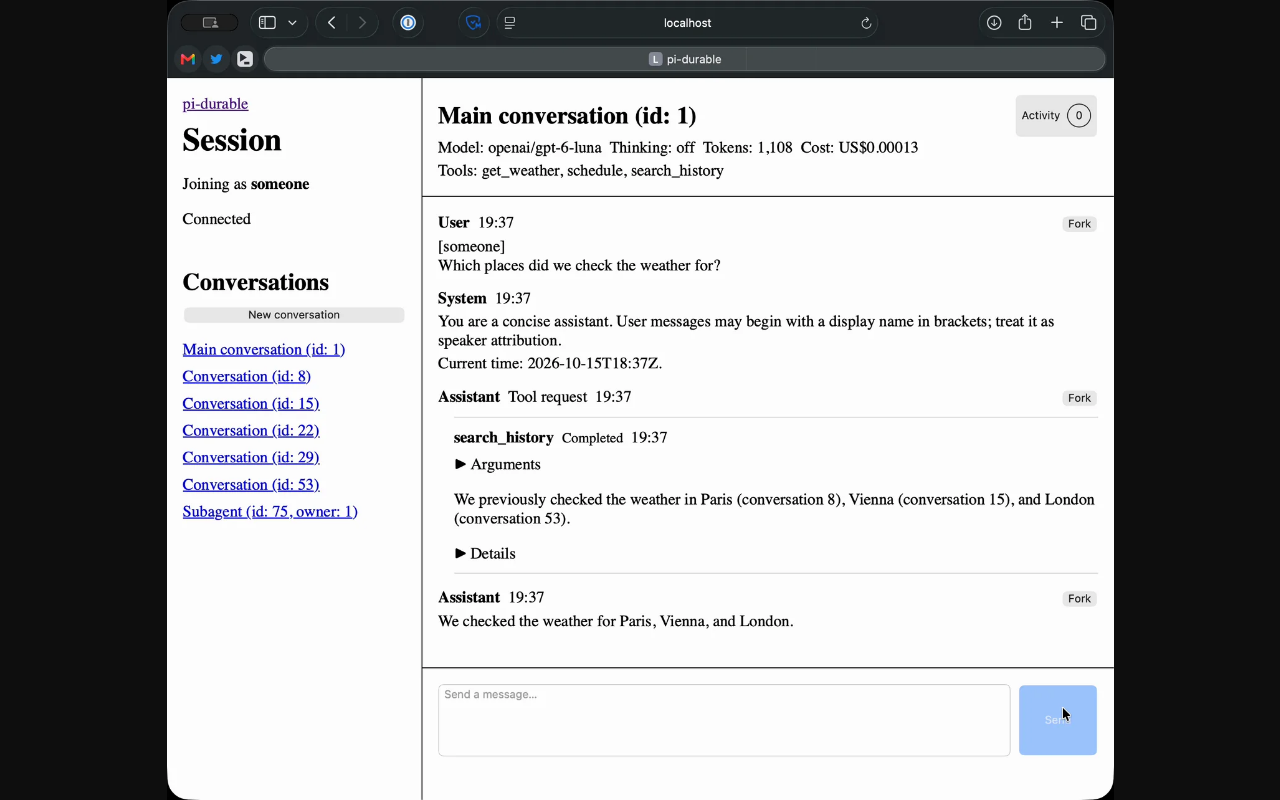Viewport: 1280px width, 800px height.
Task: Open the Share button in Safari toolbar
Action: [1025, 22]
